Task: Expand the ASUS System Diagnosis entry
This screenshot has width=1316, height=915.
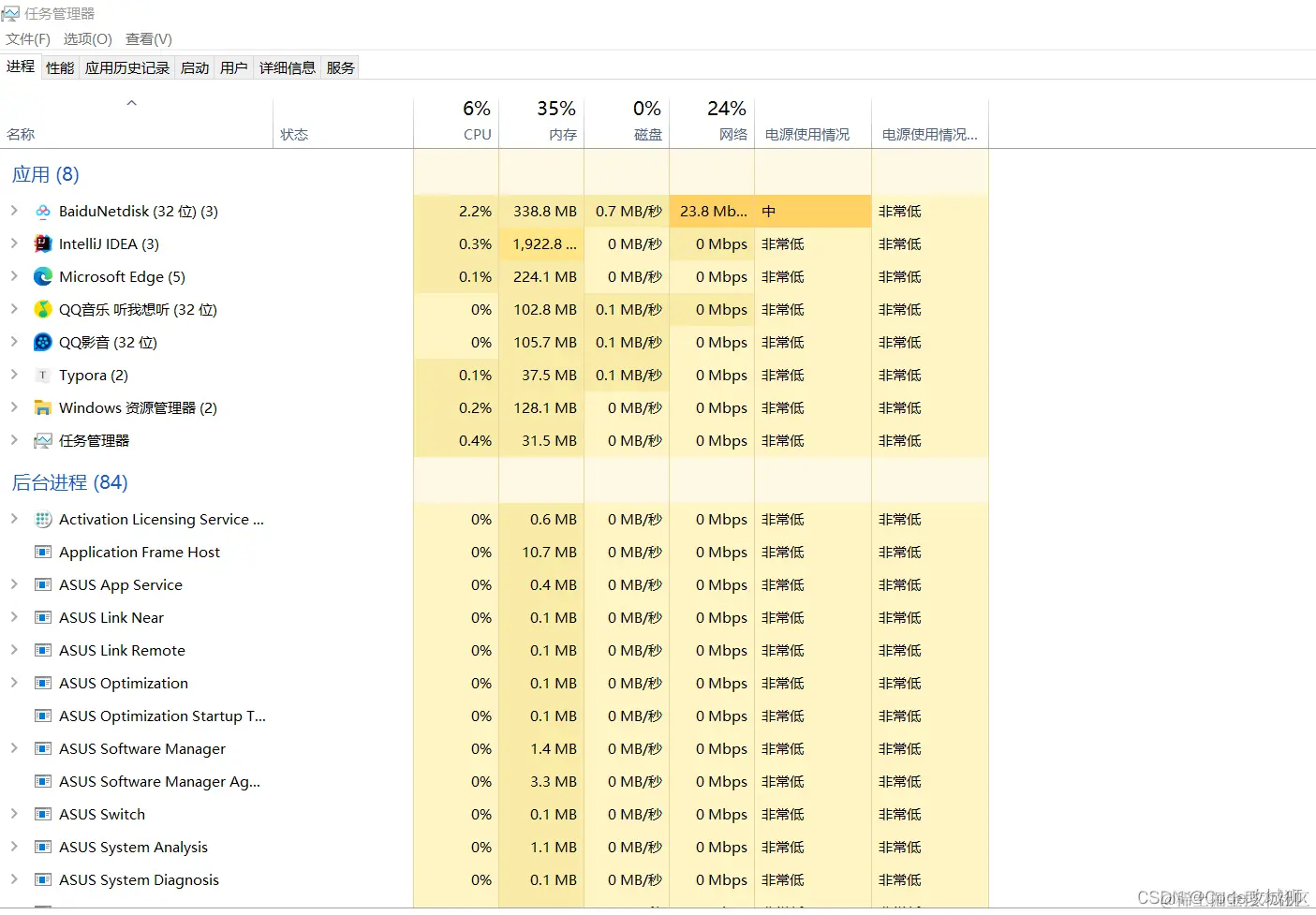Action: pyautogui.click(x=14, y=879)
